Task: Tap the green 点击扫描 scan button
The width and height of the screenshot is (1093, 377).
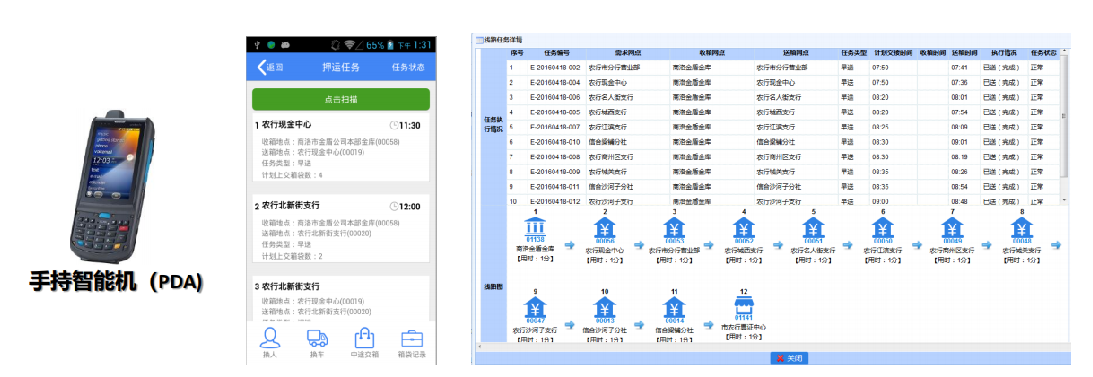Action: click(x=341, y=99)
